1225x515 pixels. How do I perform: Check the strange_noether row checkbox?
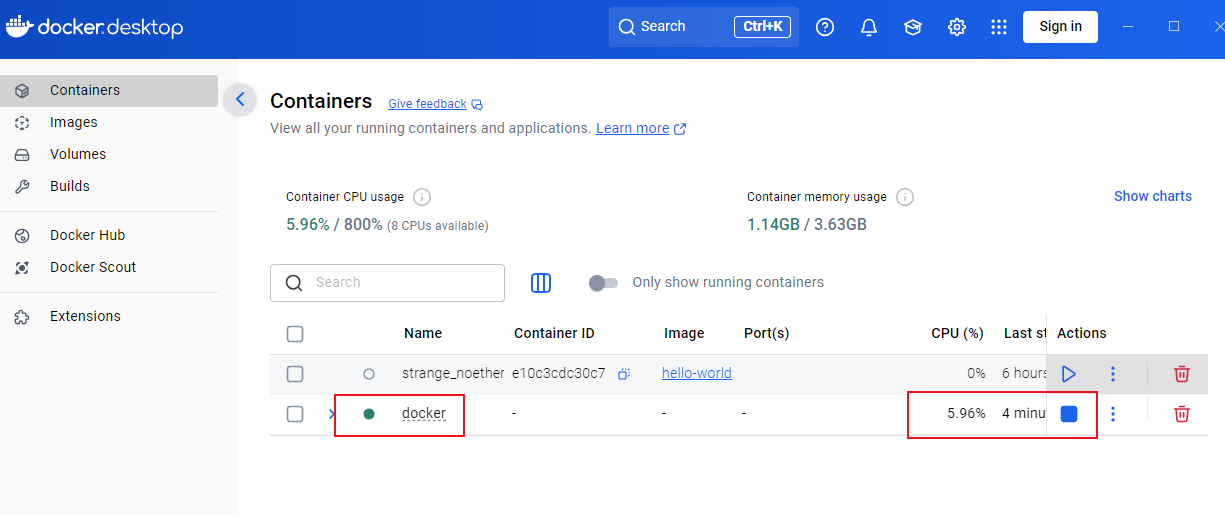point(295,374)
